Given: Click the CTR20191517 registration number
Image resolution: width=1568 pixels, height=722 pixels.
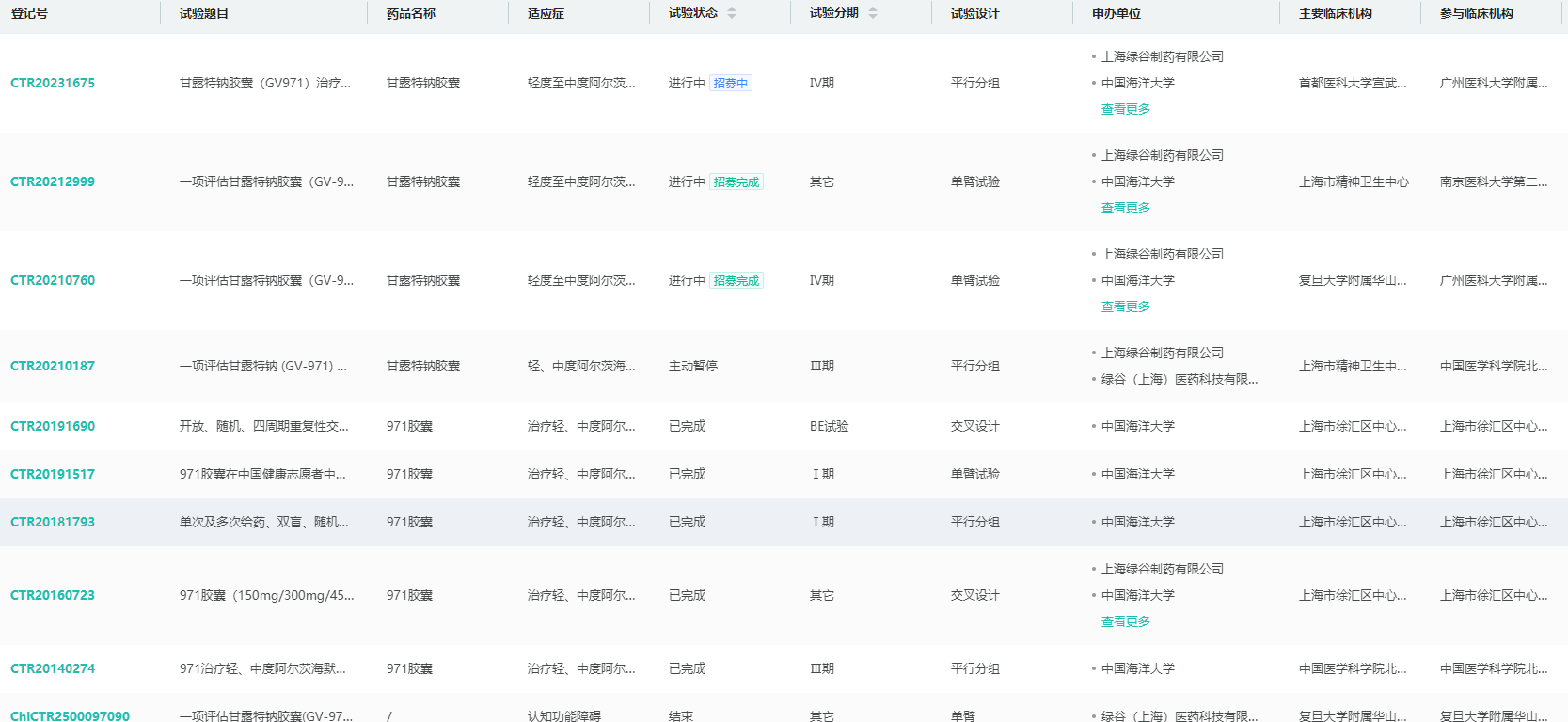Looking at the screenshot, I should point(53,474).
